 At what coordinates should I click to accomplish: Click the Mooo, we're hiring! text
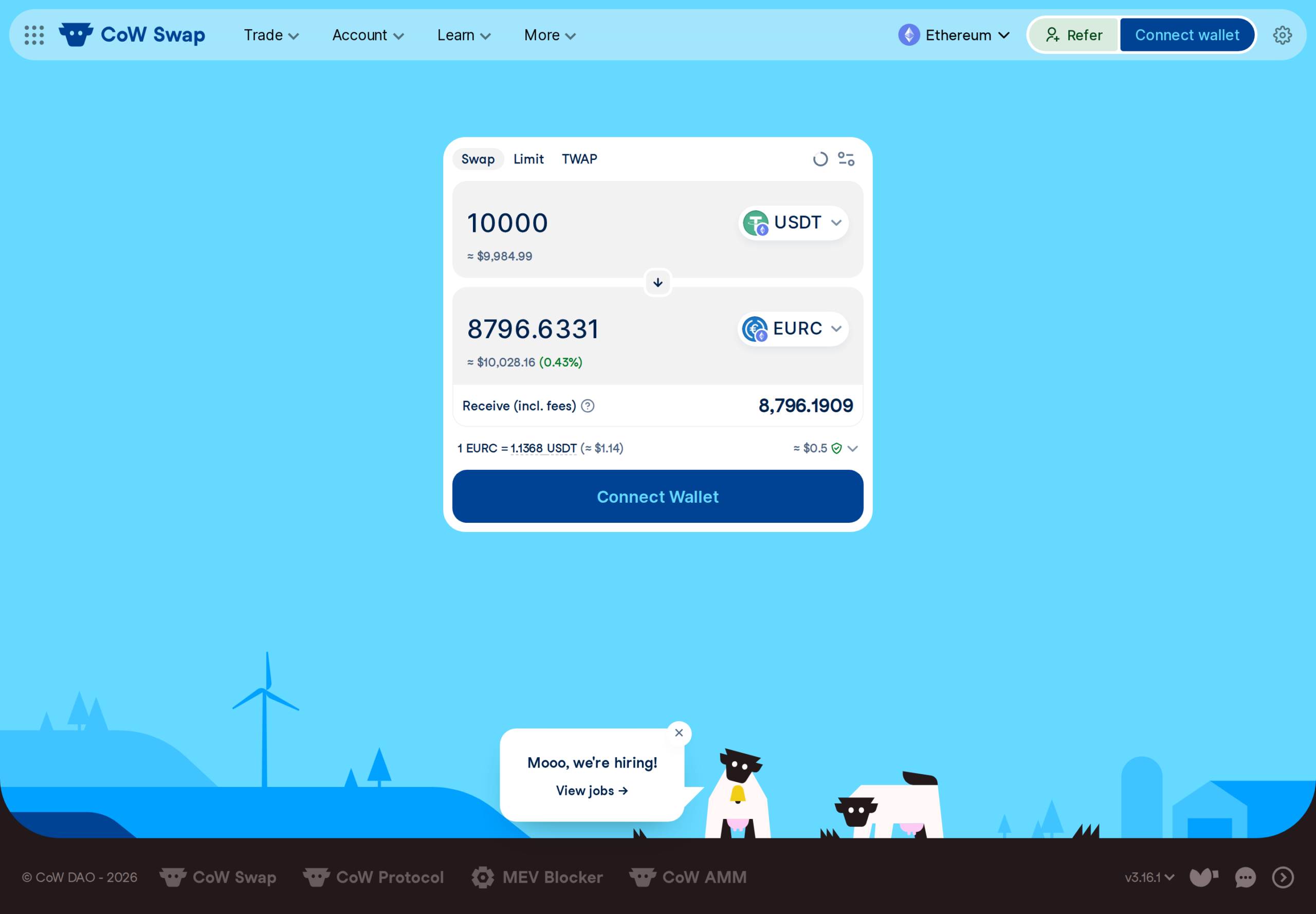point(592,763)
